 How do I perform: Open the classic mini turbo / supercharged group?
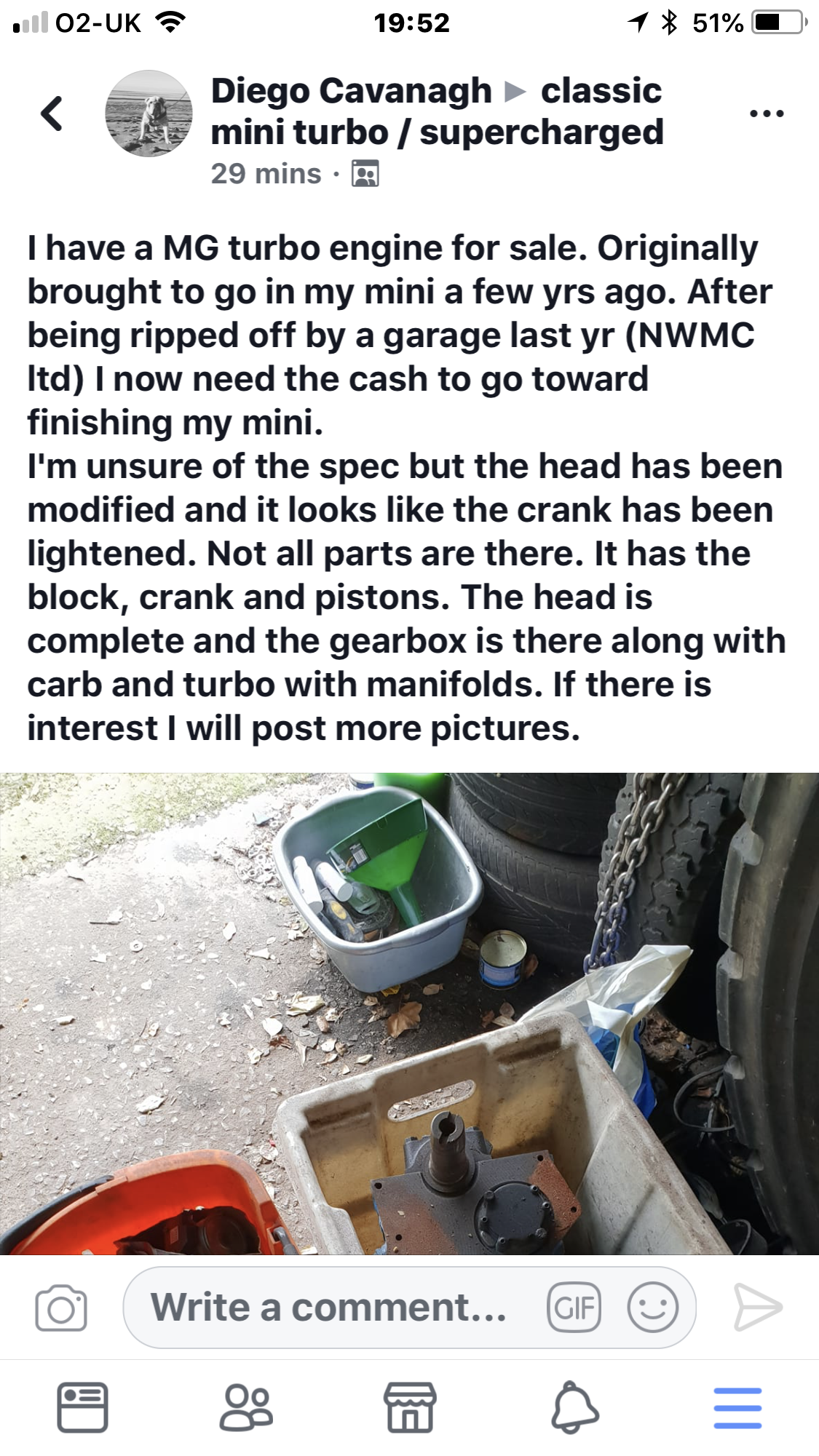point(438,111)
